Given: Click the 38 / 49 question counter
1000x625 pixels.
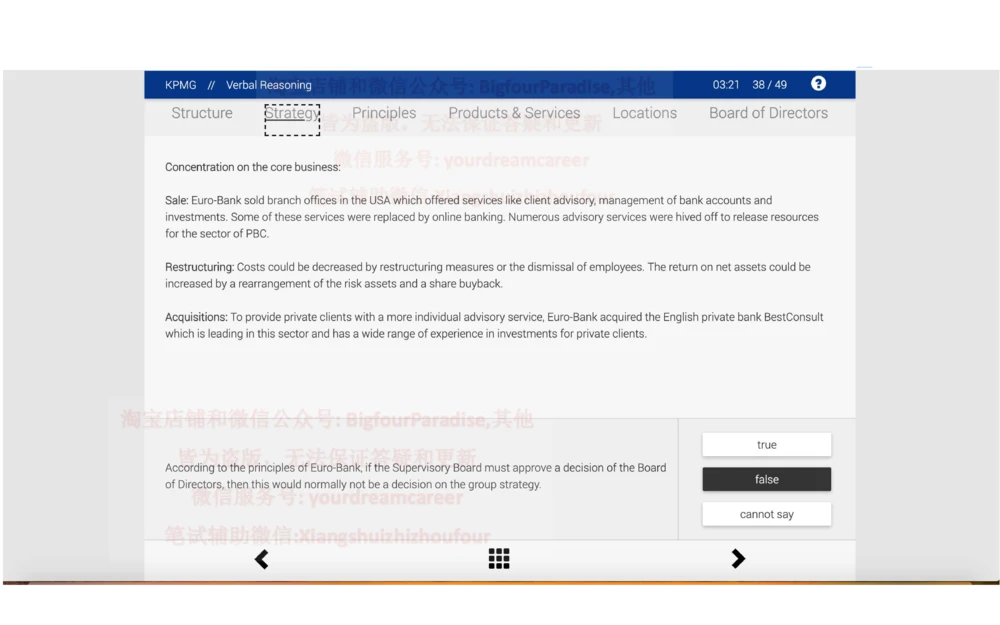Looking at the screenshot, I should tap(769, 85).
